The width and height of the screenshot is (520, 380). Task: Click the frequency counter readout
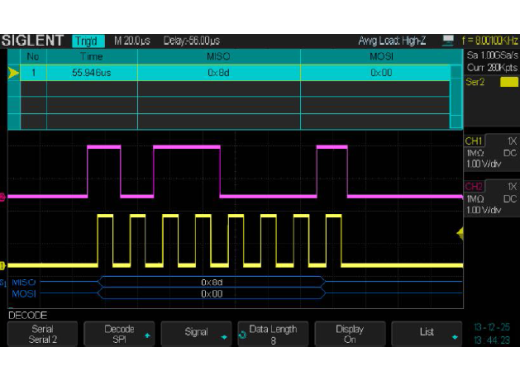490,41
